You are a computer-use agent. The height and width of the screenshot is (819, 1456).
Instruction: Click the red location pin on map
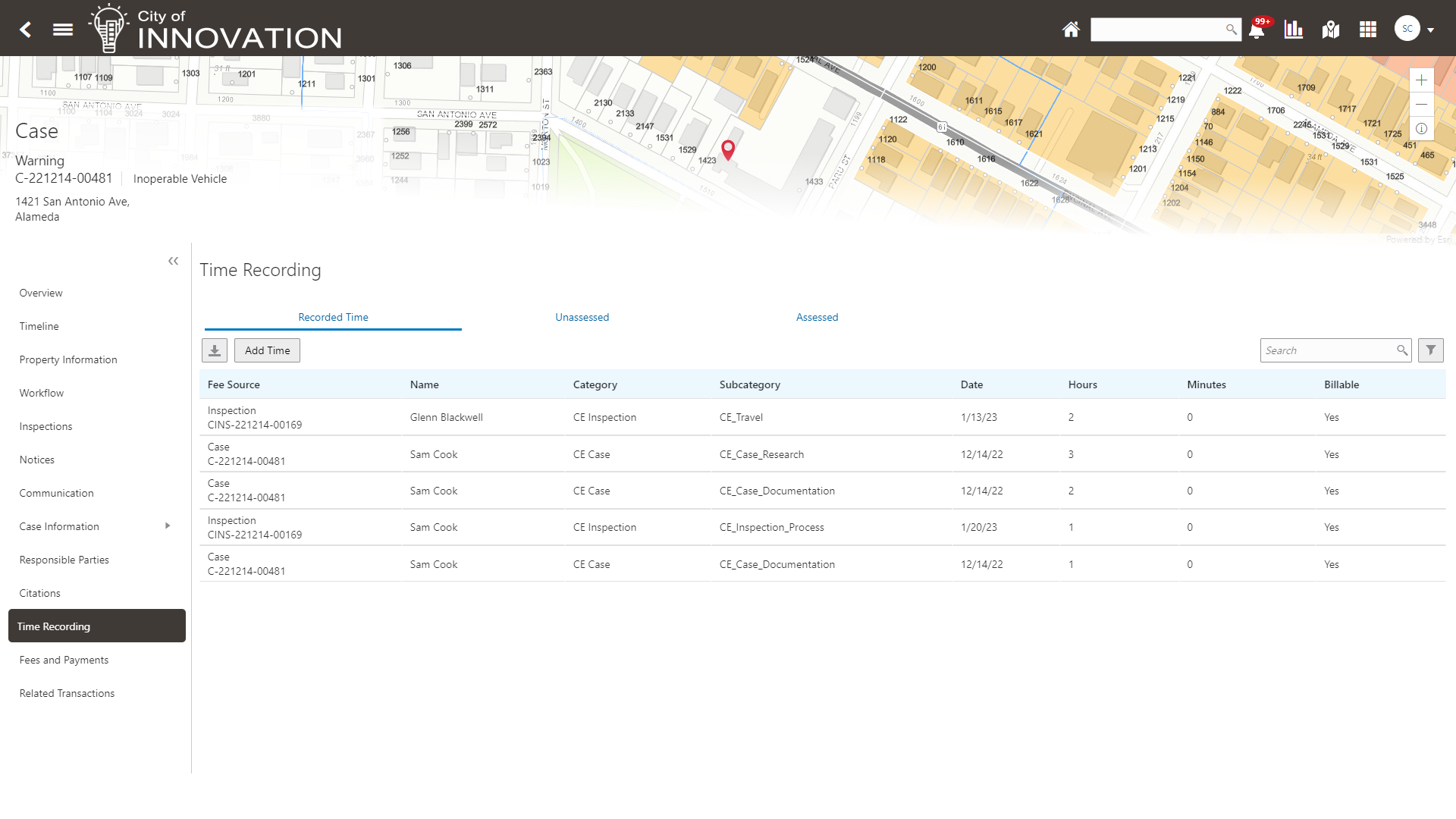[x=728, y=149]
